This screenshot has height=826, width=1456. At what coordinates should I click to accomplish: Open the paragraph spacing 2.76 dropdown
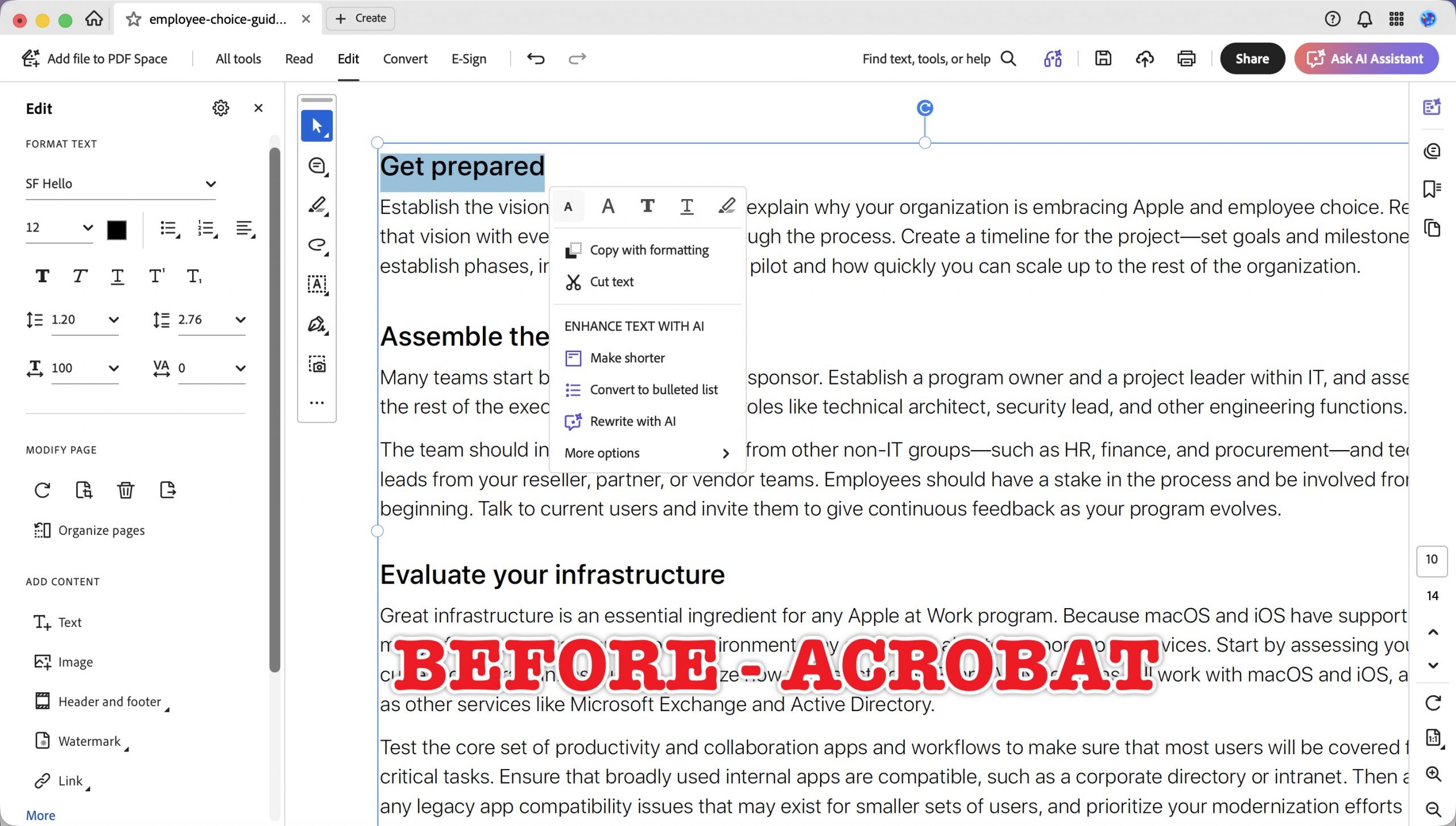pyautogui.click(x=212, y=320)
